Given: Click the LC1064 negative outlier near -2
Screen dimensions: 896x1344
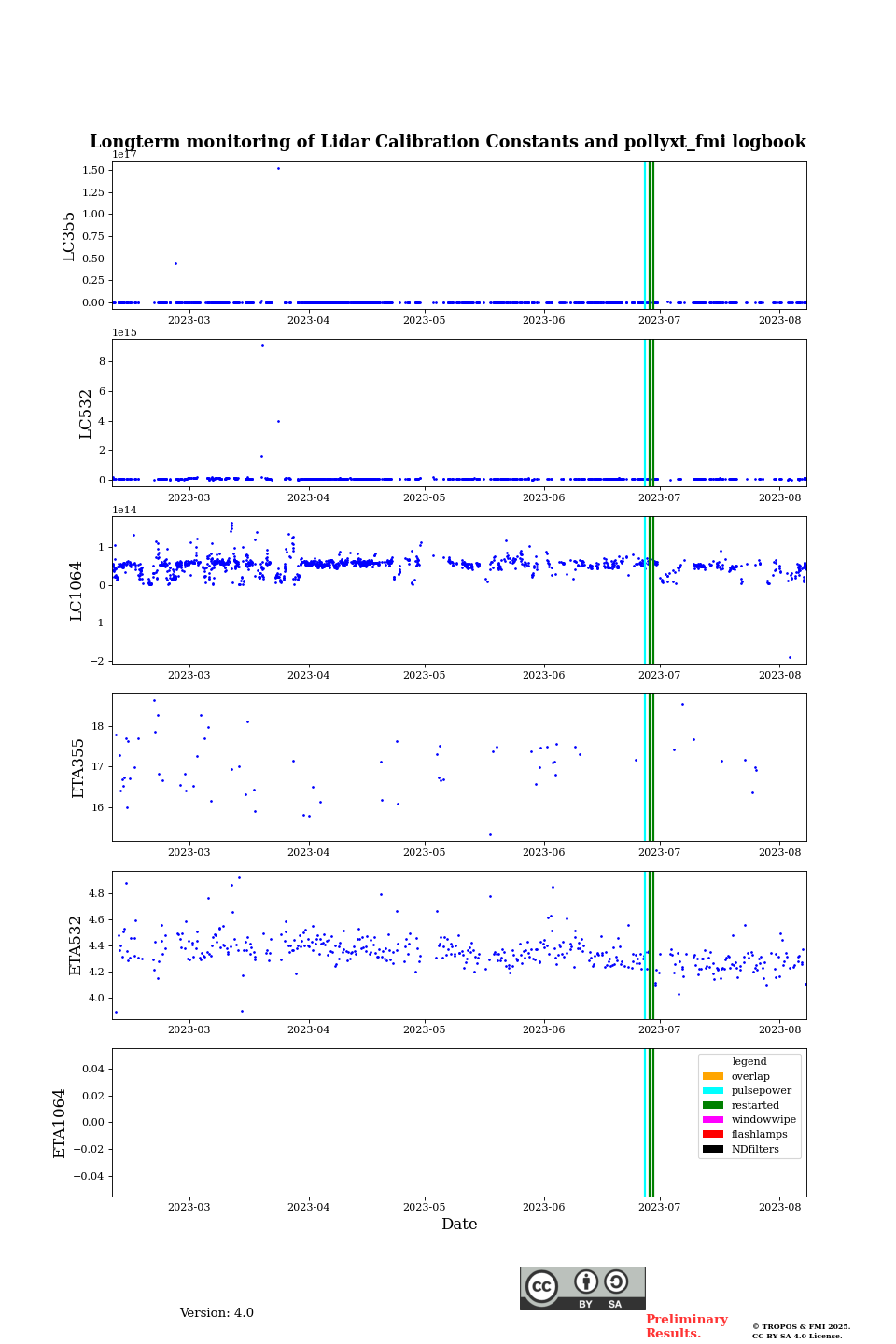Looking at the screenshot, I should click(790, 657).
